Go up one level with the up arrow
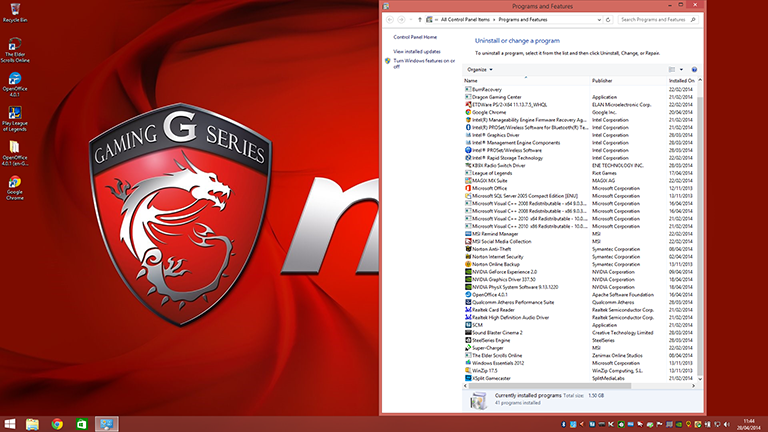 click(x=419, y=20)
